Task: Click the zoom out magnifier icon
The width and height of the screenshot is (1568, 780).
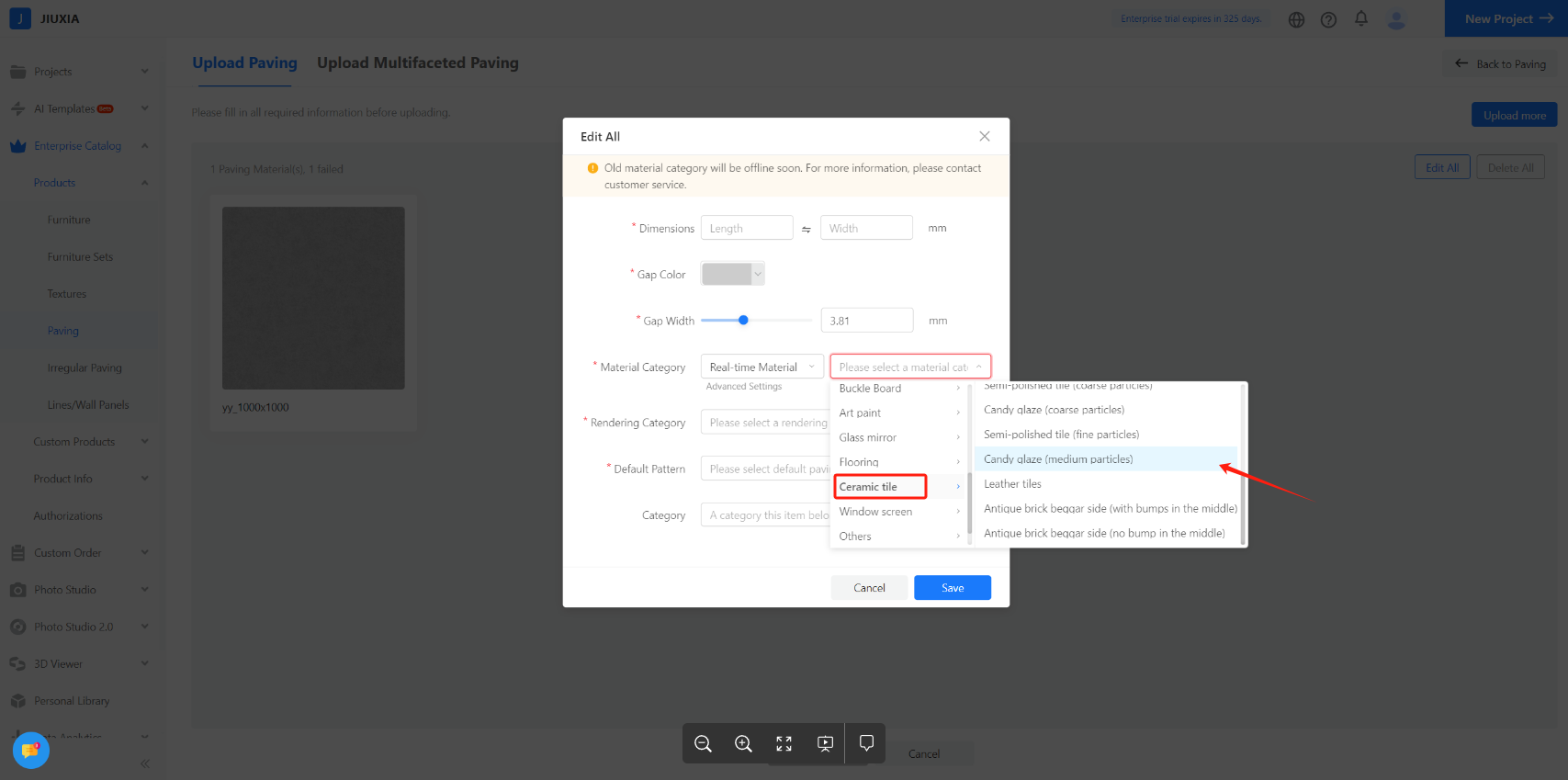Action: [x=703, y=743]
